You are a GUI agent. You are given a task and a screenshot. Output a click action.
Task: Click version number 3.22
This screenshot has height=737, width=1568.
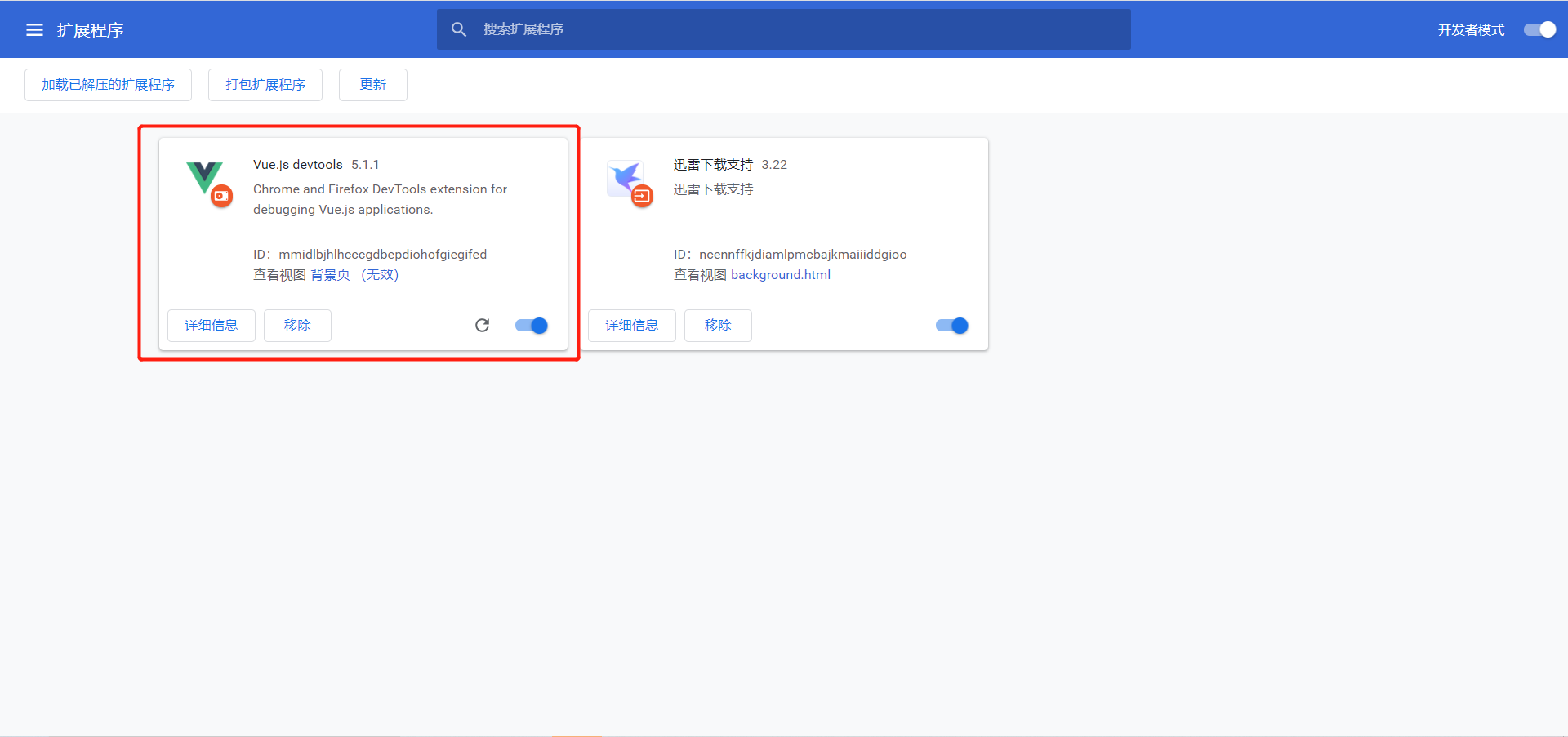tap(774, 165)
